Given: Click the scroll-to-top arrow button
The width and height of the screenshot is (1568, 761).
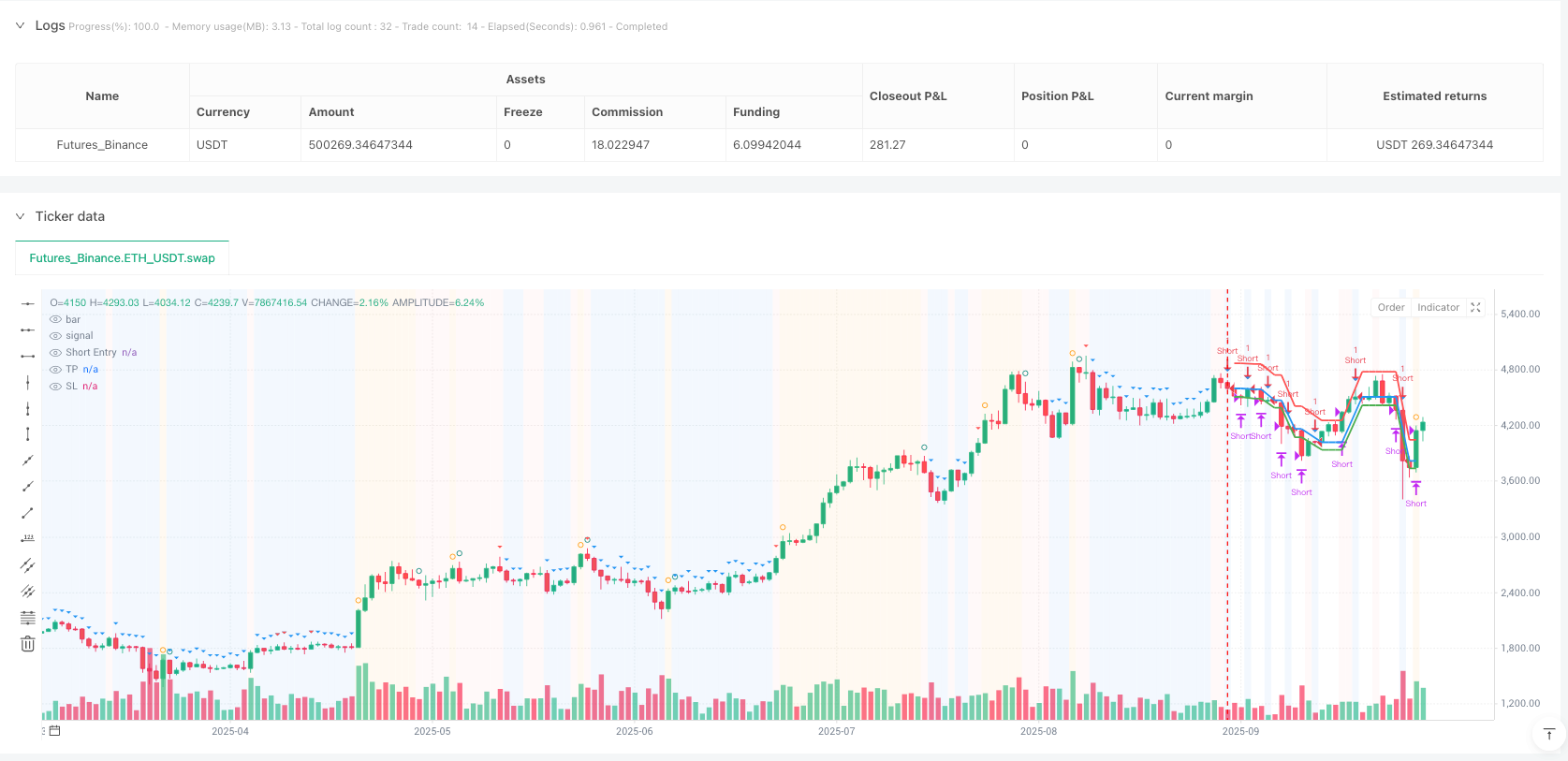Looking at the screenshot, I should pyautogui.click(x=1549, y=734).
